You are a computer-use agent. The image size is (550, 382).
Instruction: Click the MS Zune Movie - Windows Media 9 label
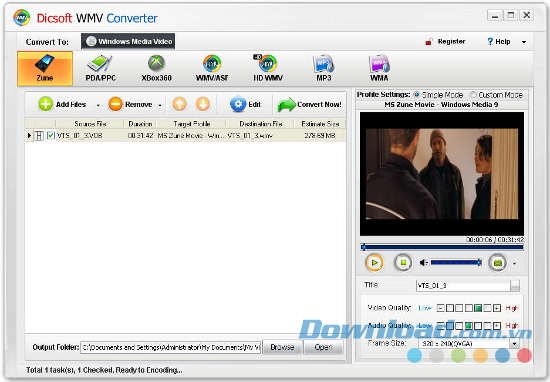tap(441, 105)
